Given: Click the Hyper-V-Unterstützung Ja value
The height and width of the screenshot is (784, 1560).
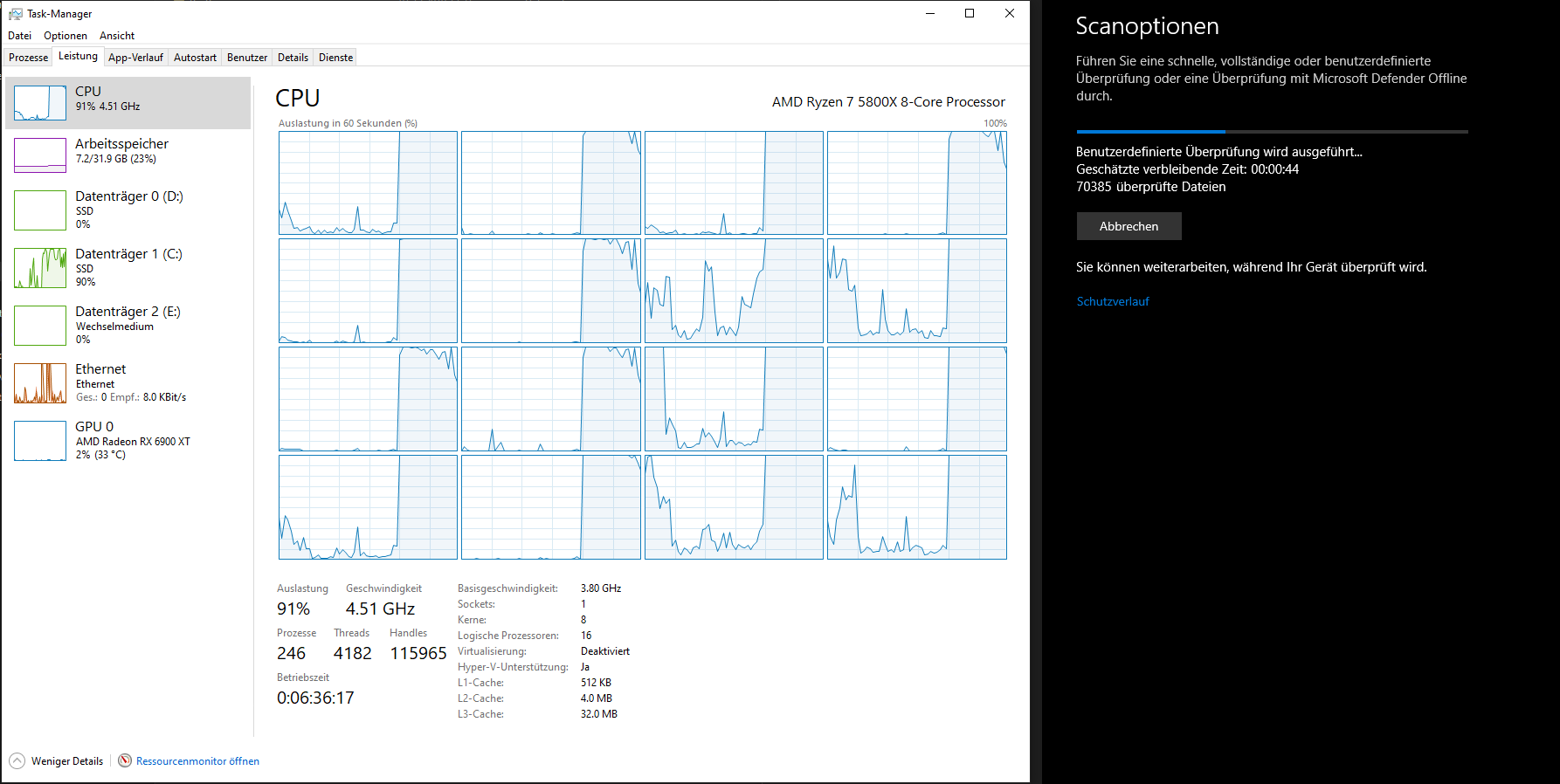Looking at the screenshot, I should pyautogui.click(x=585, y=667).
